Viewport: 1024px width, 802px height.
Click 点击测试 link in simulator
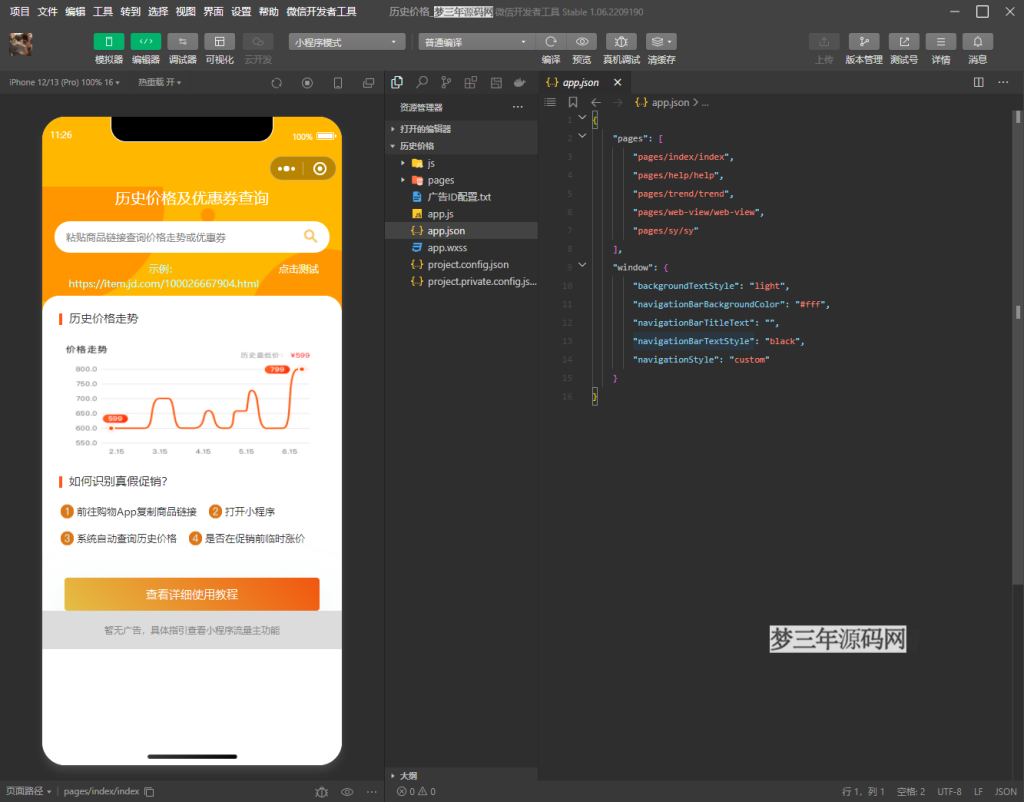coord(298,269)
